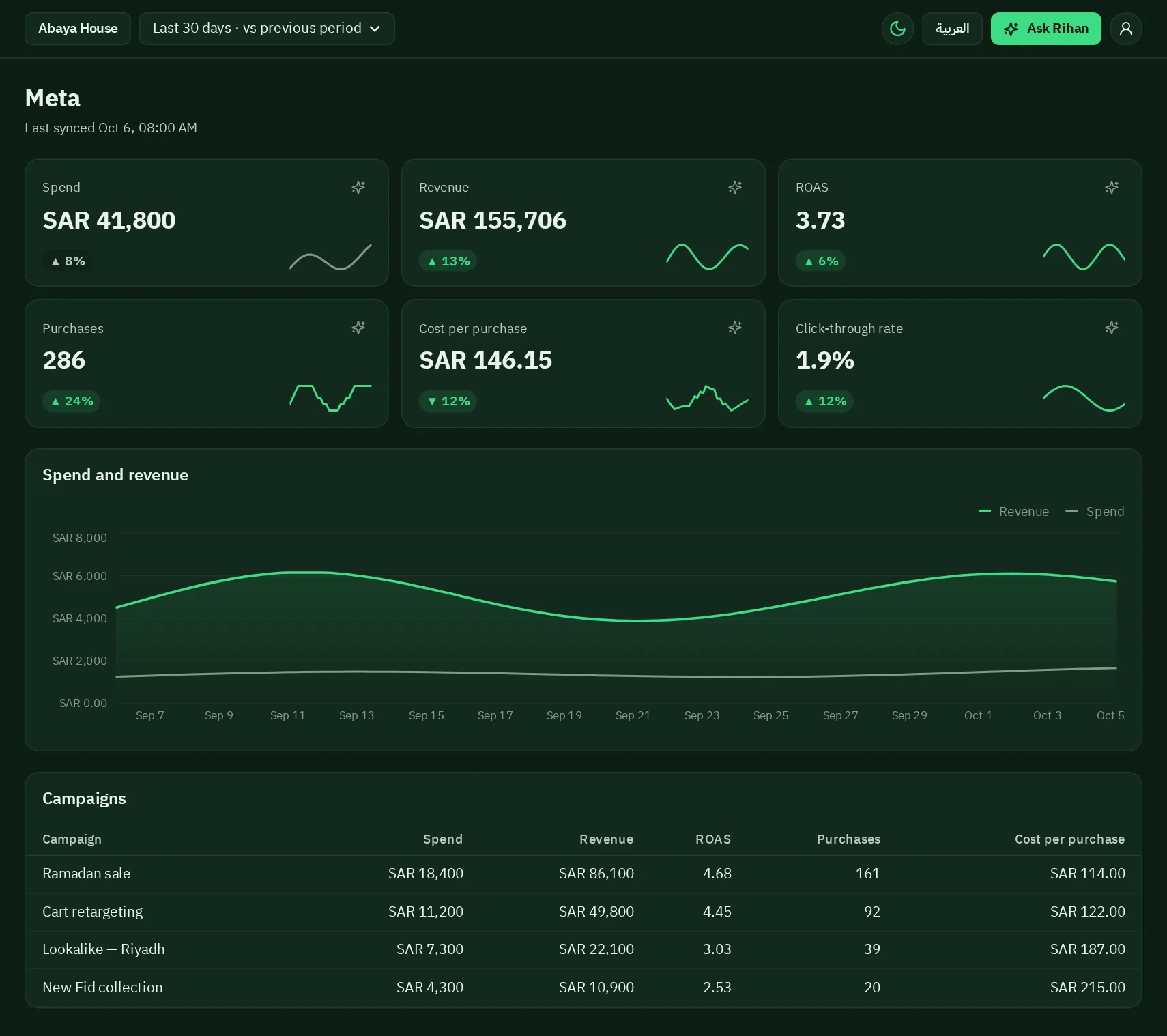
Task: Toggle the Revenue series in chart legend
Action: 1013,511
